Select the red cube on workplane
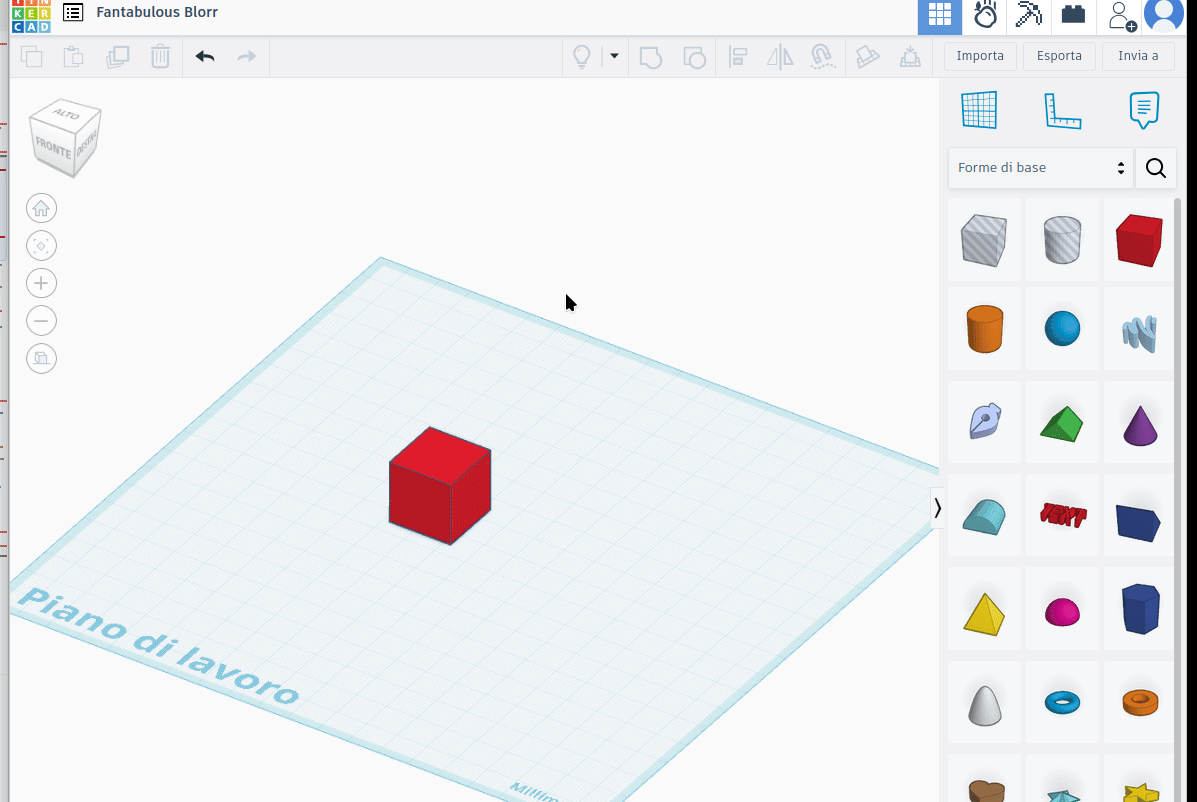 coord(440,486)
